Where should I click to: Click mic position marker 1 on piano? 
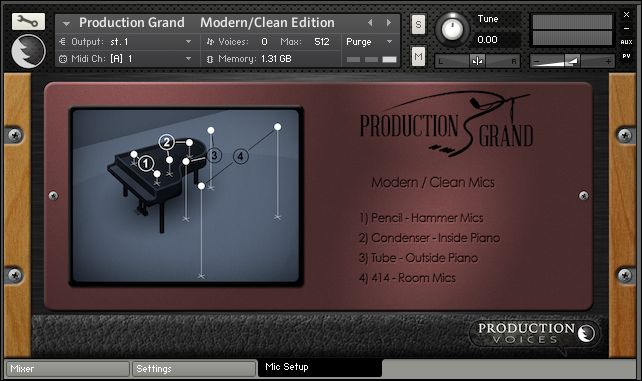coord(146,164)
